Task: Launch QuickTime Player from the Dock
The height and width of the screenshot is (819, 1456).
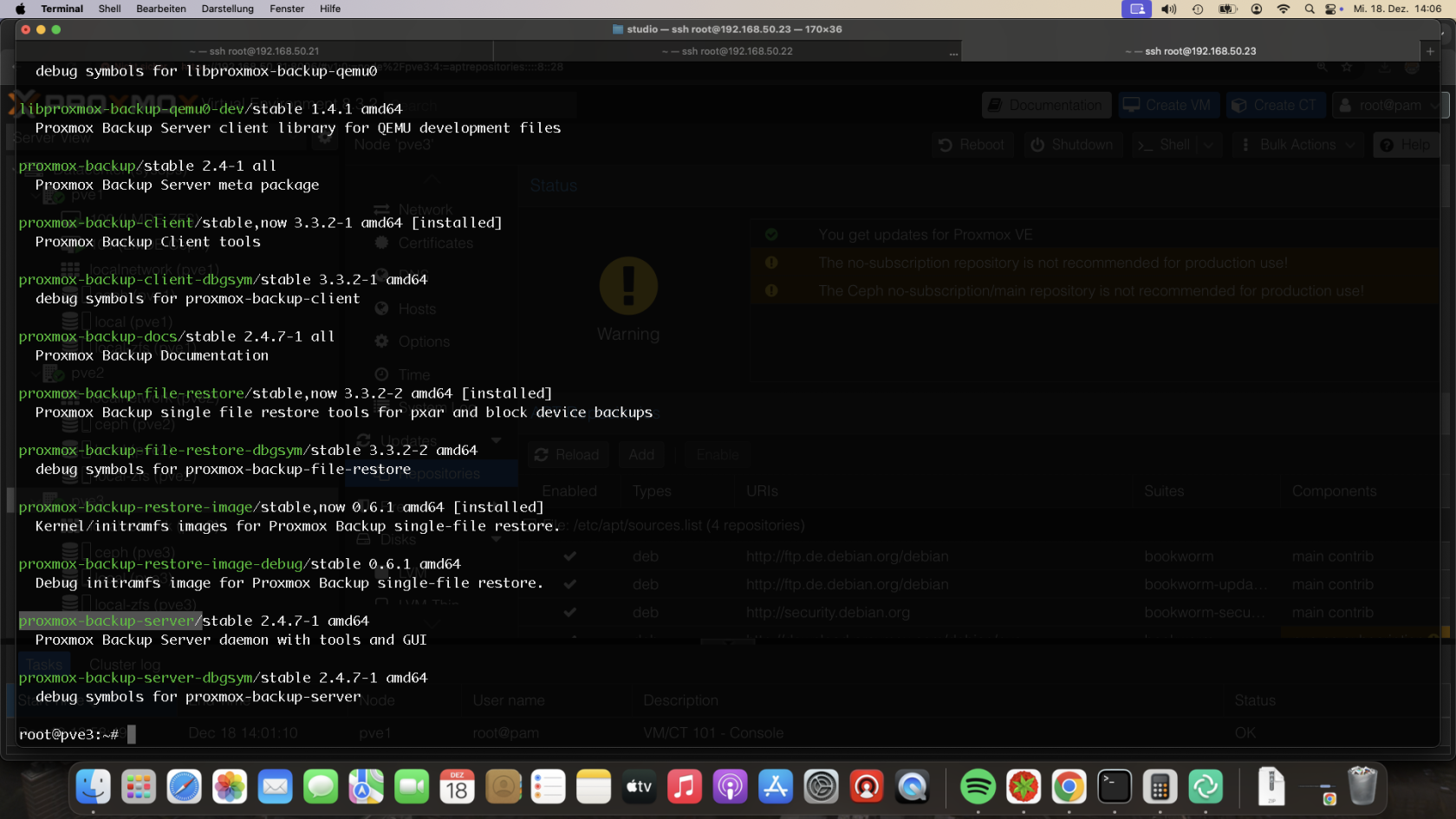Action: (x=912, y=787)
